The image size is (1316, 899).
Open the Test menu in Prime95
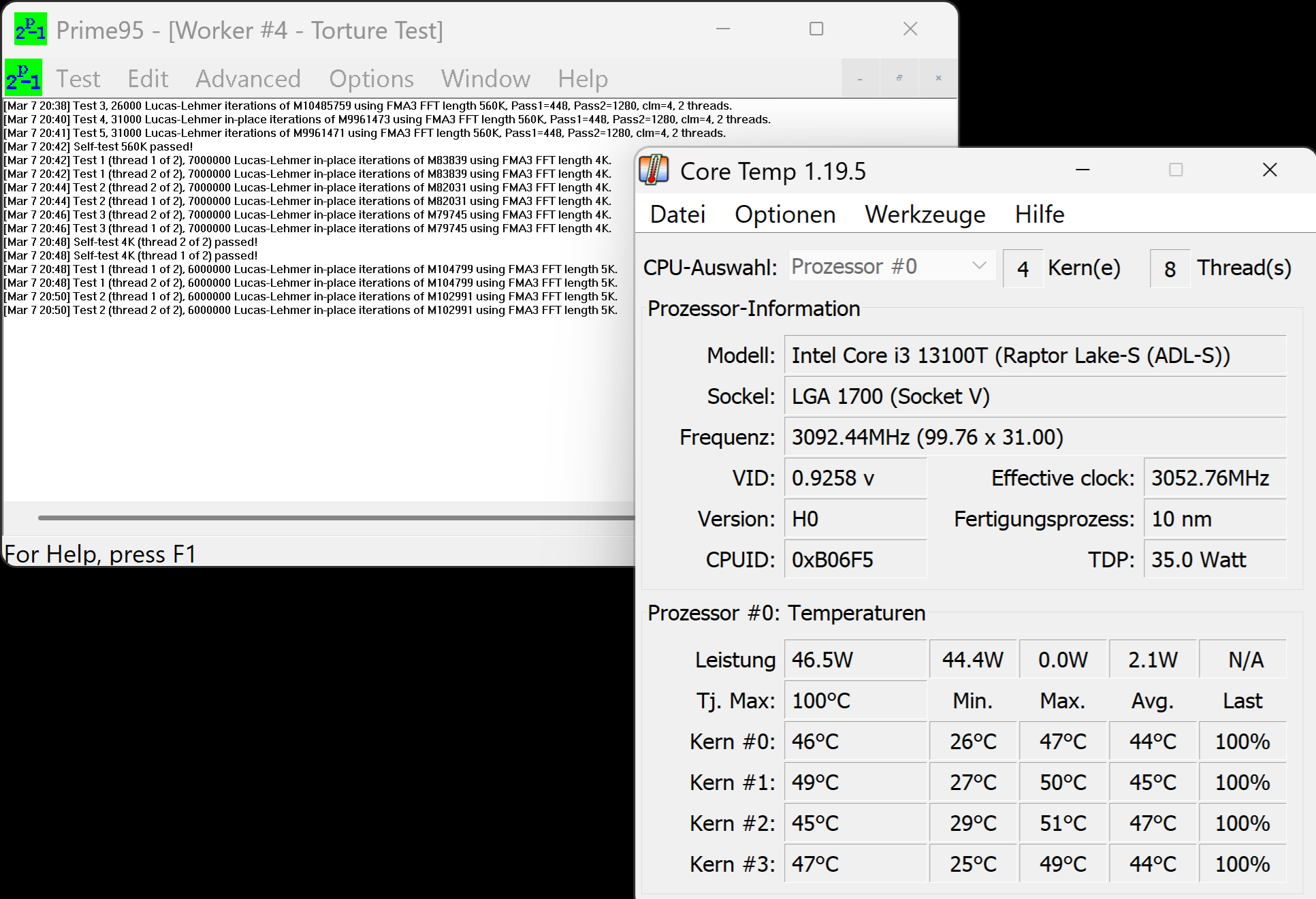pos(78,79)
